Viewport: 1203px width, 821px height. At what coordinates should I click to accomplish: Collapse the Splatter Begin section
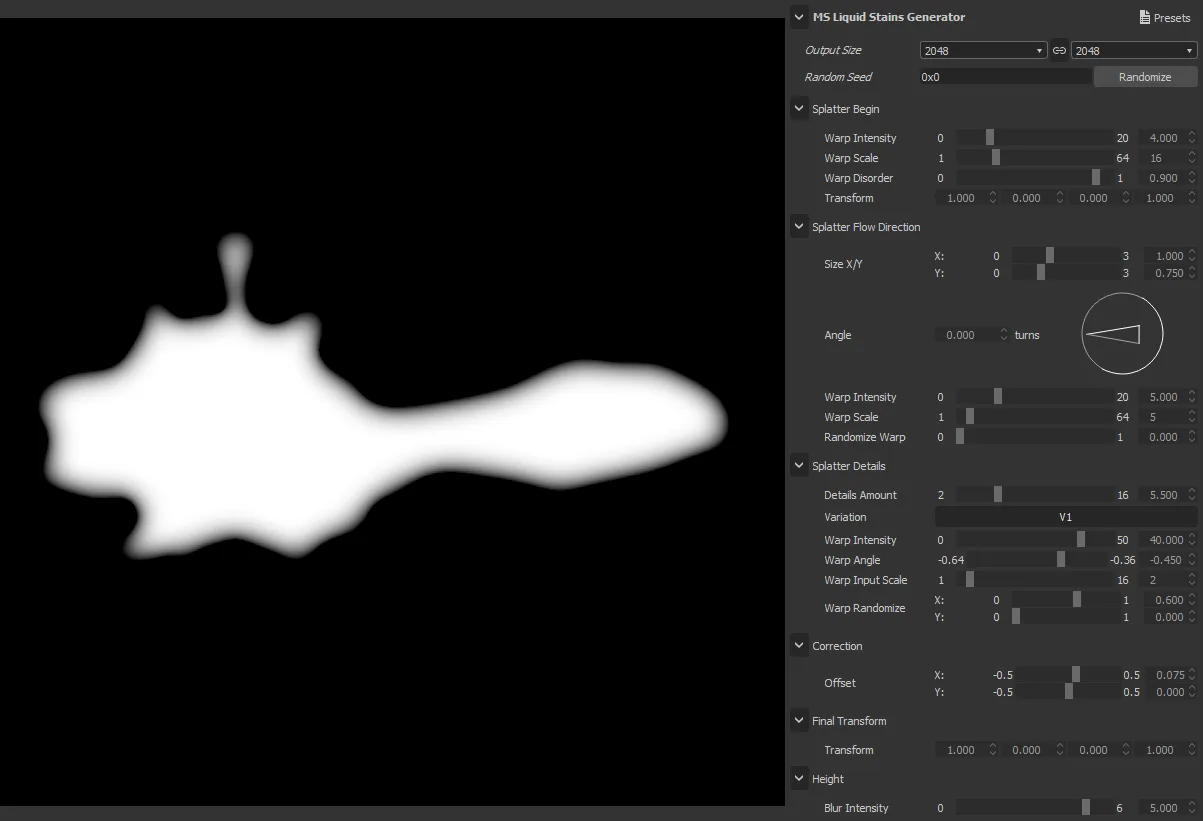[799, 108]
